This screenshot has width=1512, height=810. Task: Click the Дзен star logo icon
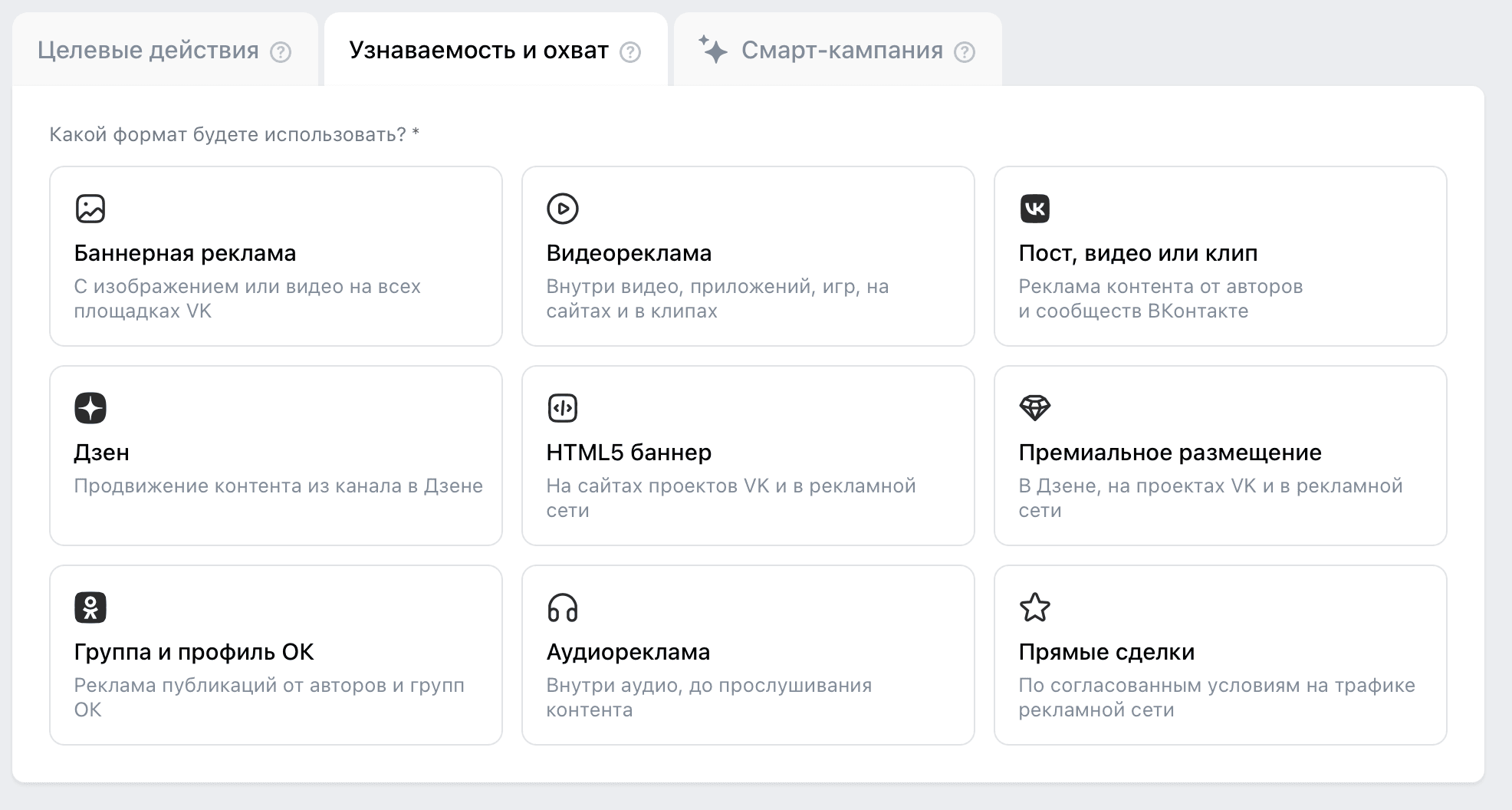[x=90, y=408]
